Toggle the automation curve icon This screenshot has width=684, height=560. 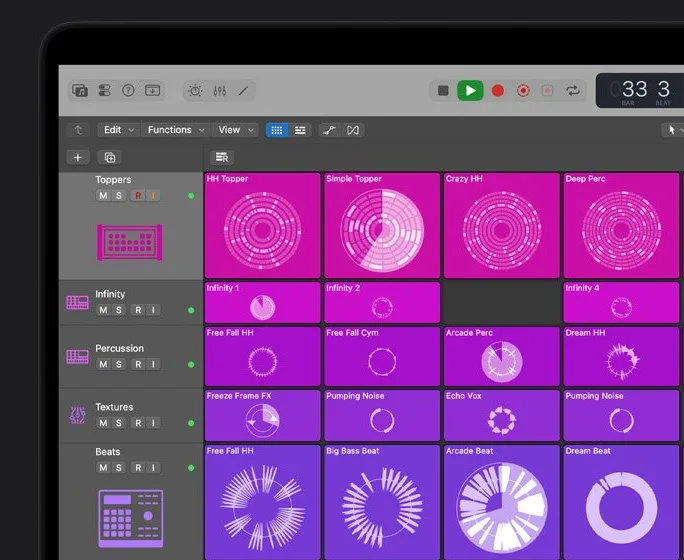click(x=329, y=130)
